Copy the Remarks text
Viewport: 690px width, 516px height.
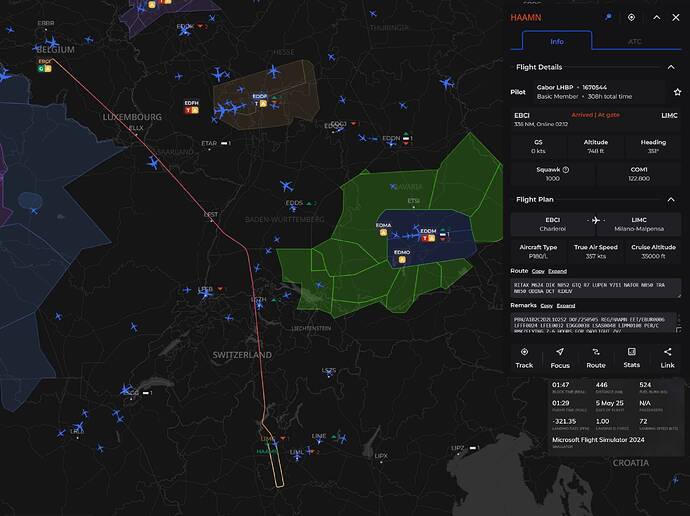[x=547, y=306]
